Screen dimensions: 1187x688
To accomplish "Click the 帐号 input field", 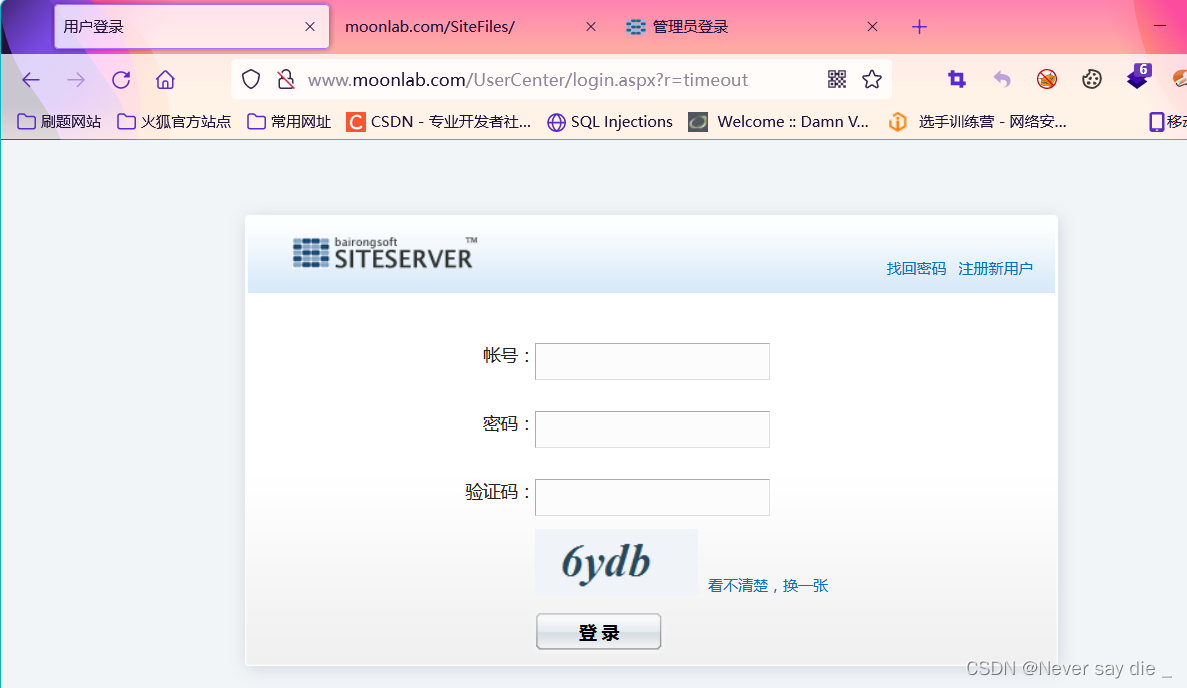I will click(x=651, y=361).
